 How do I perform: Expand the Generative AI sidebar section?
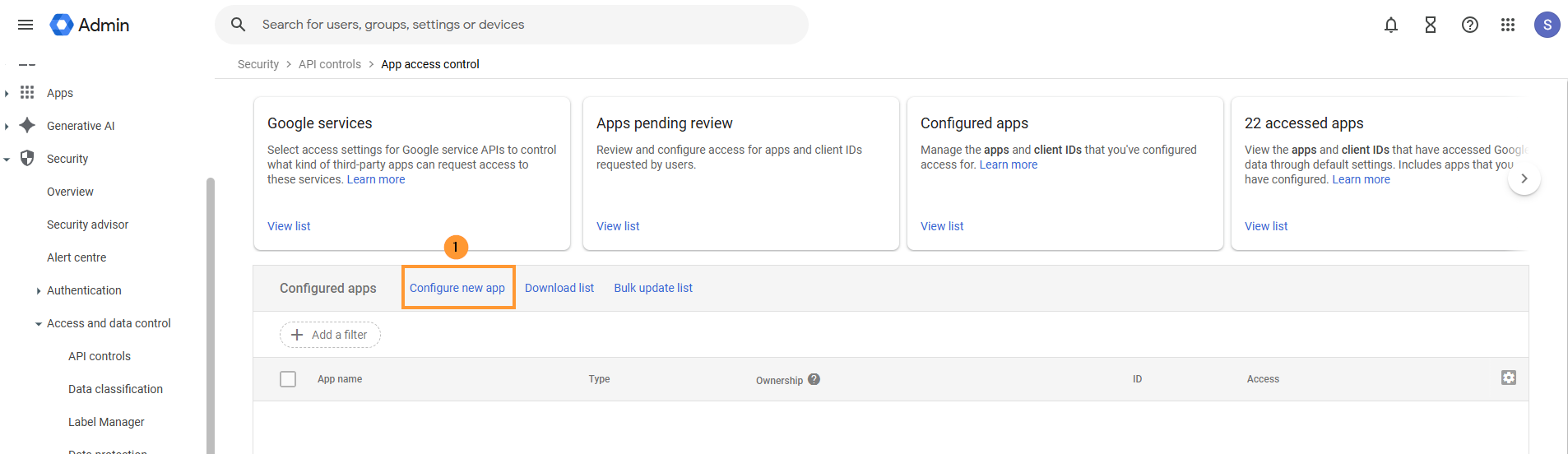[7, 127]
